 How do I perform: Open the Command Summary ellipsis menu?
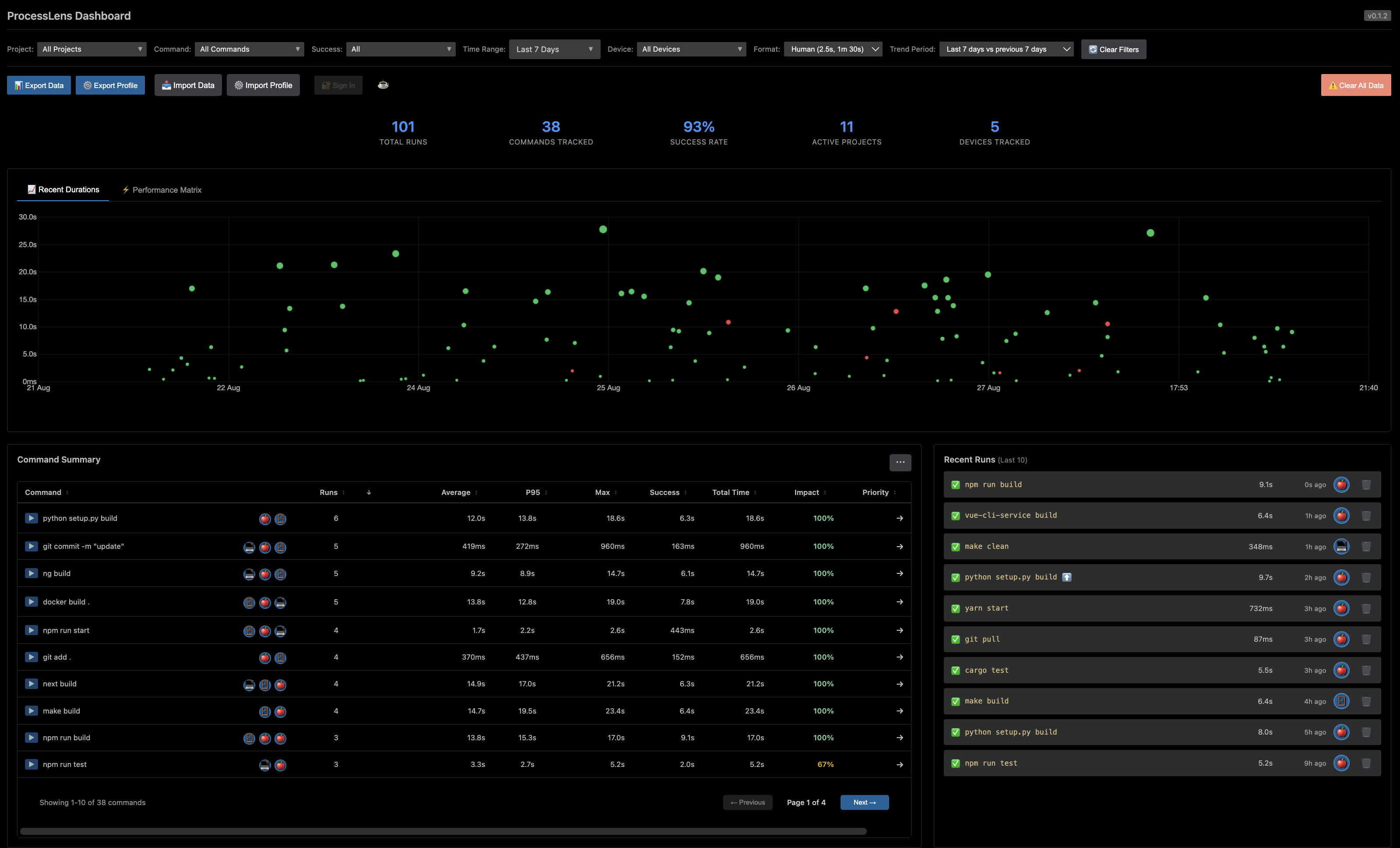900,462
